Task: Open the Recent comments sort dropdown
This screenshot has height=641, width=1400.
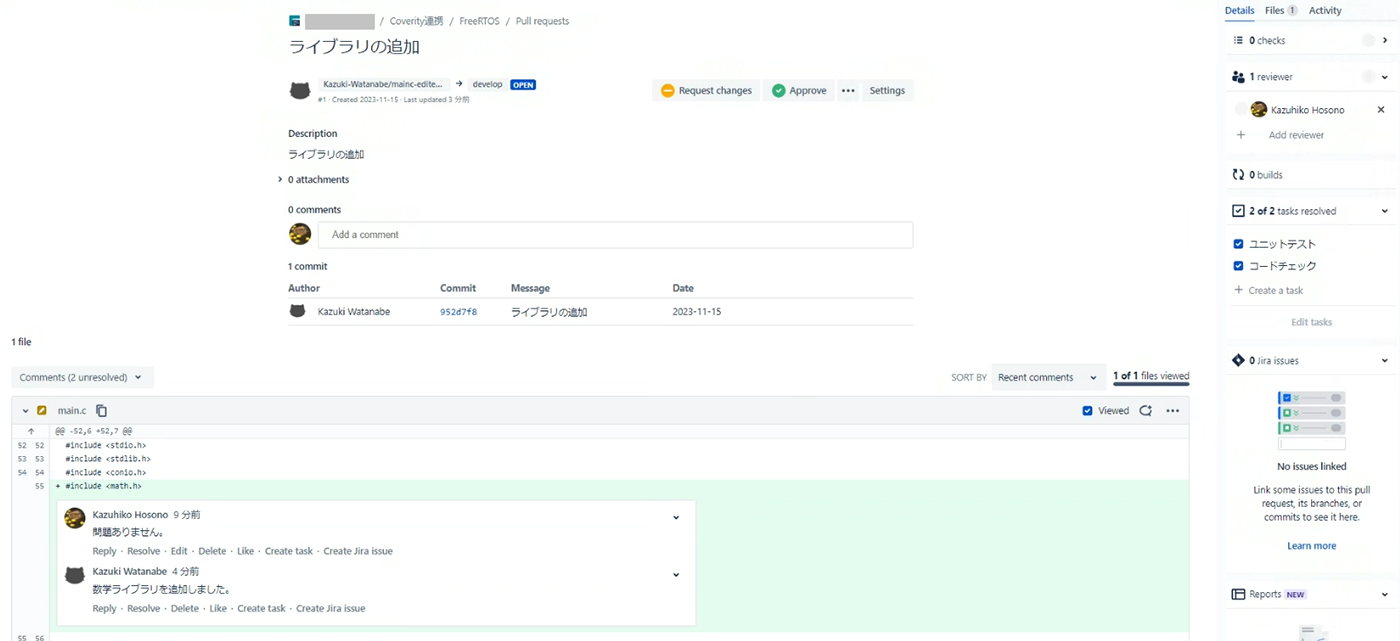Action: click(1047, 378)
